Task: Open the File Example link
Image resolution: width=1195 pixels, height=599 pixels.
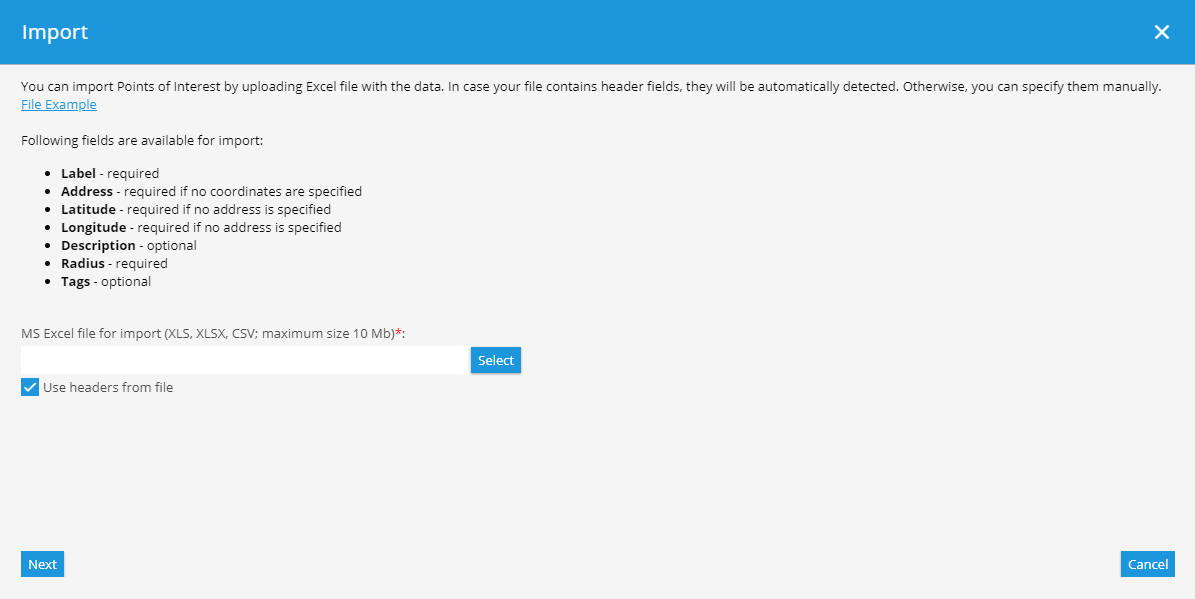Action: click(59, 104)
